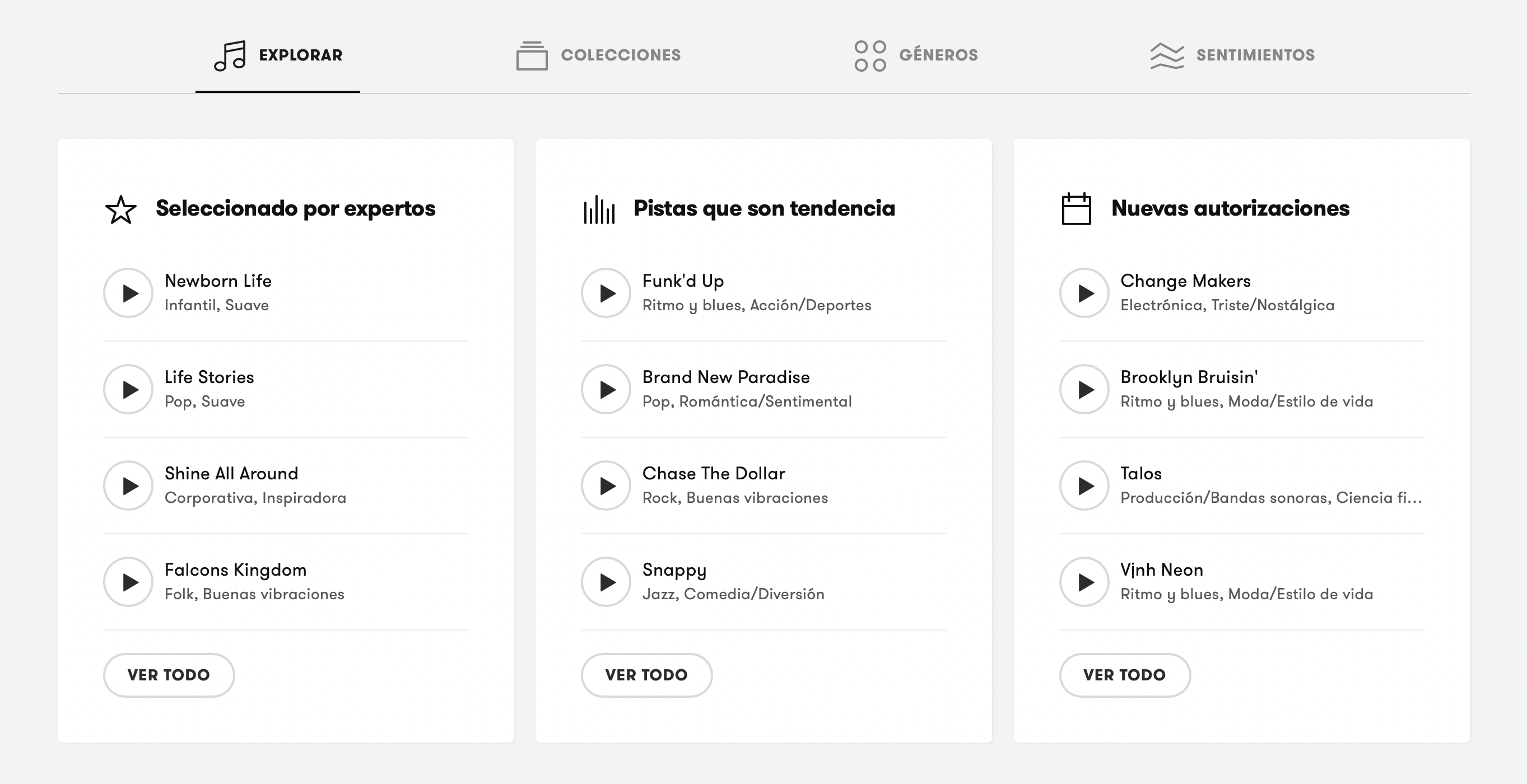The width and height of the screenshot is (1527, 784).
Task: Open the Funk'd Up title
Action: [x=683, y=281]
